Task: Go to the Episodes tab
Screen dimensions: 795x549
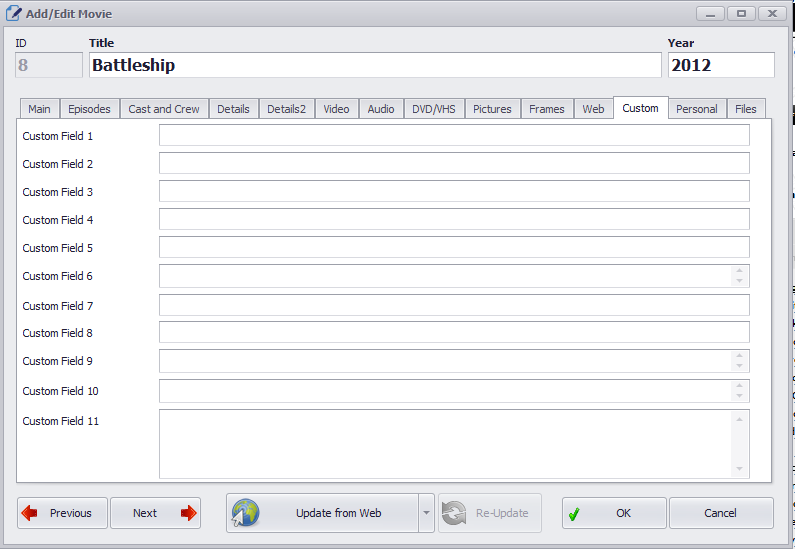Action: (x=89, y=109)
